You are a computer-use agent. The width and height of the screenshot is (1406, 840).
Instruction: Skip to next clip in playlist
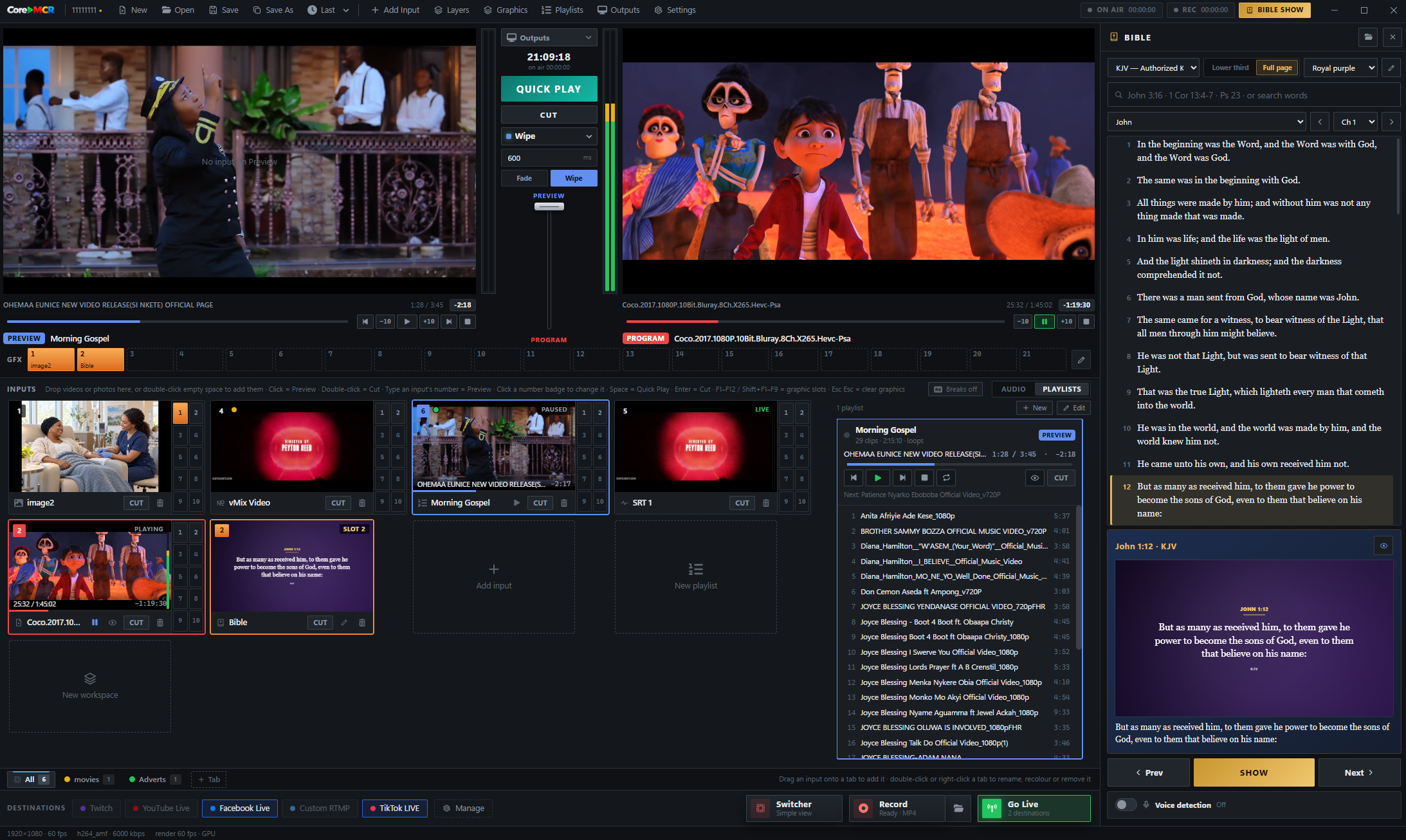902,478
